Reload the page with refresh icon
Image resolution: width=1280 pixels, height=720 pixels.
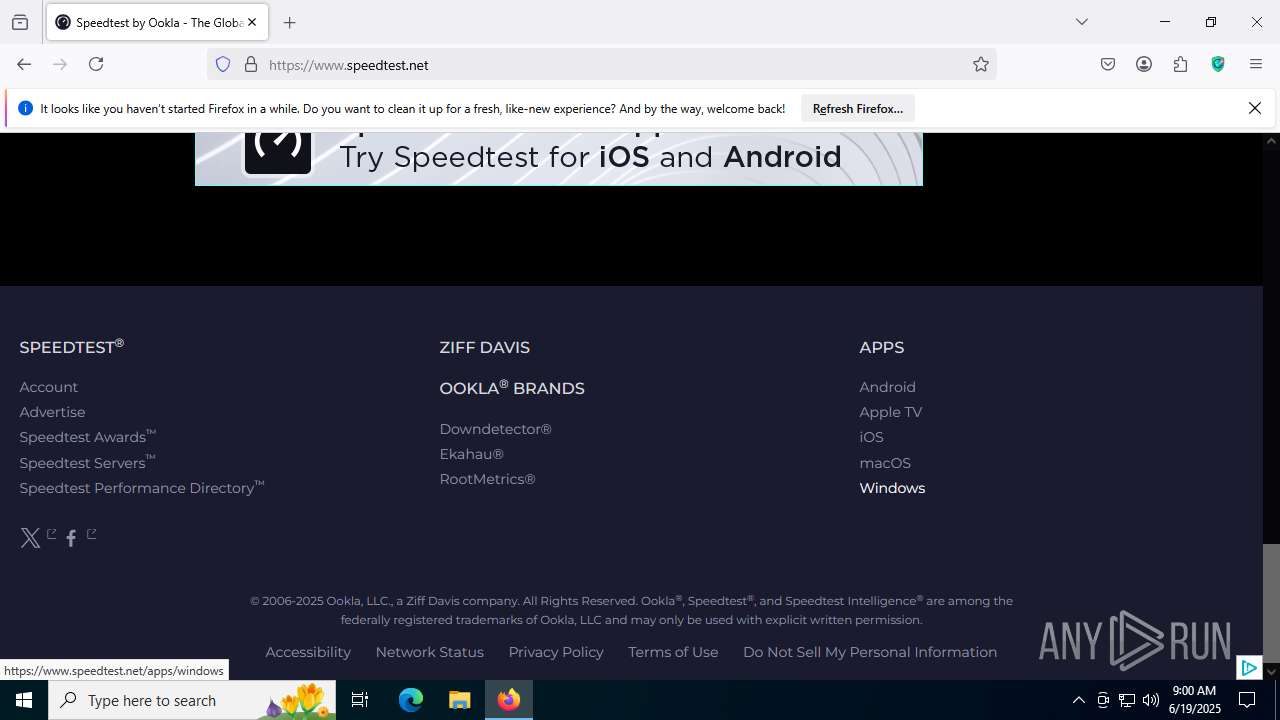click(x=96, y=64)
